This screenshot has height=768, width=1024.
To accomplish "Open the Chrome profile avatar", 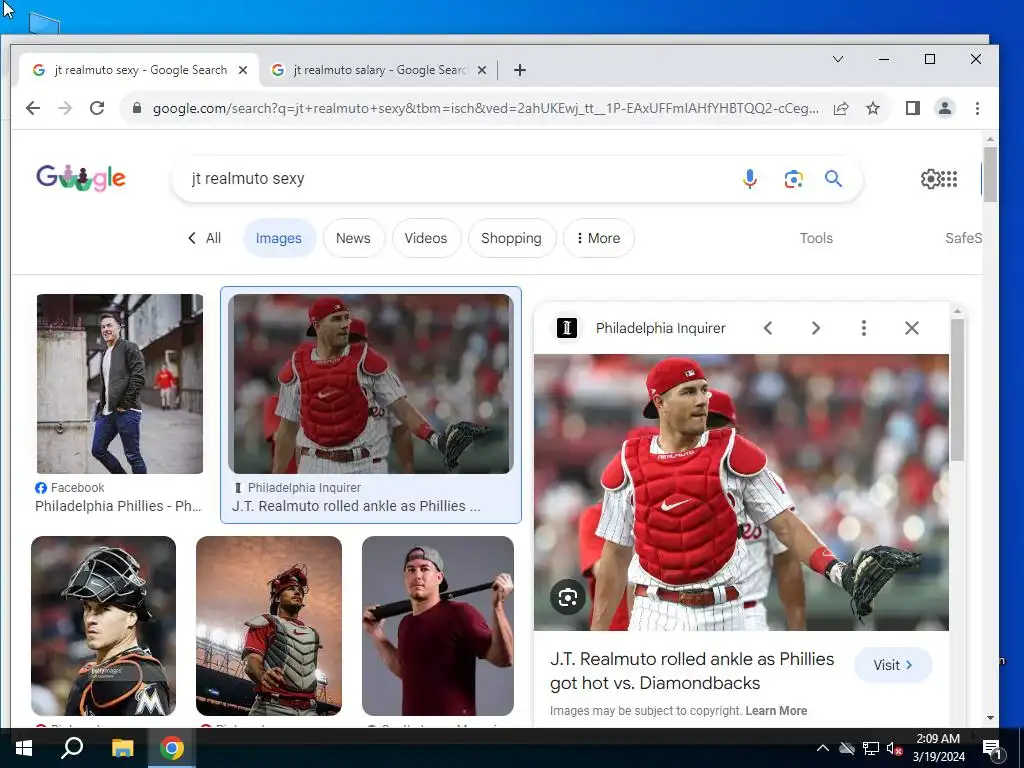I will 944,108.
